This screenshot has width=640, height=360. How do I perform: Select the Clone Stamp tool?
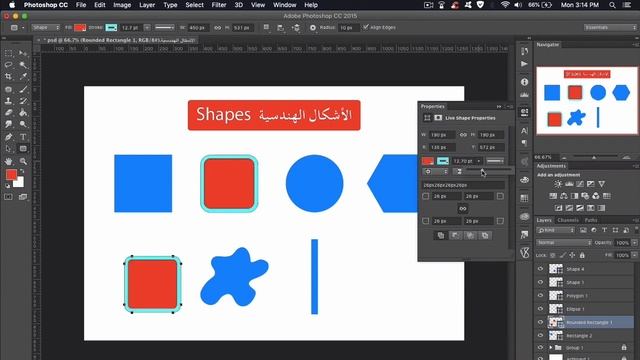coord(9,101)
